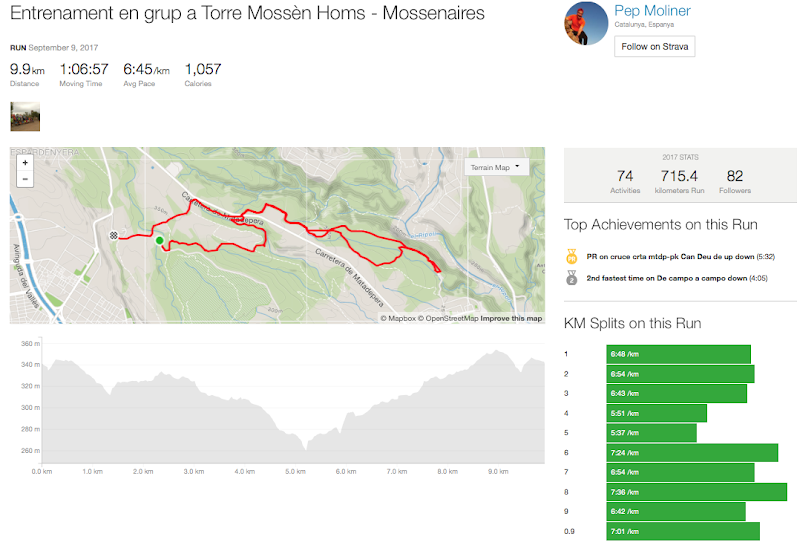Click the silver 2nd fastest medal icon
The height and width of the screenshot is (554, 800).
(571, 278)
